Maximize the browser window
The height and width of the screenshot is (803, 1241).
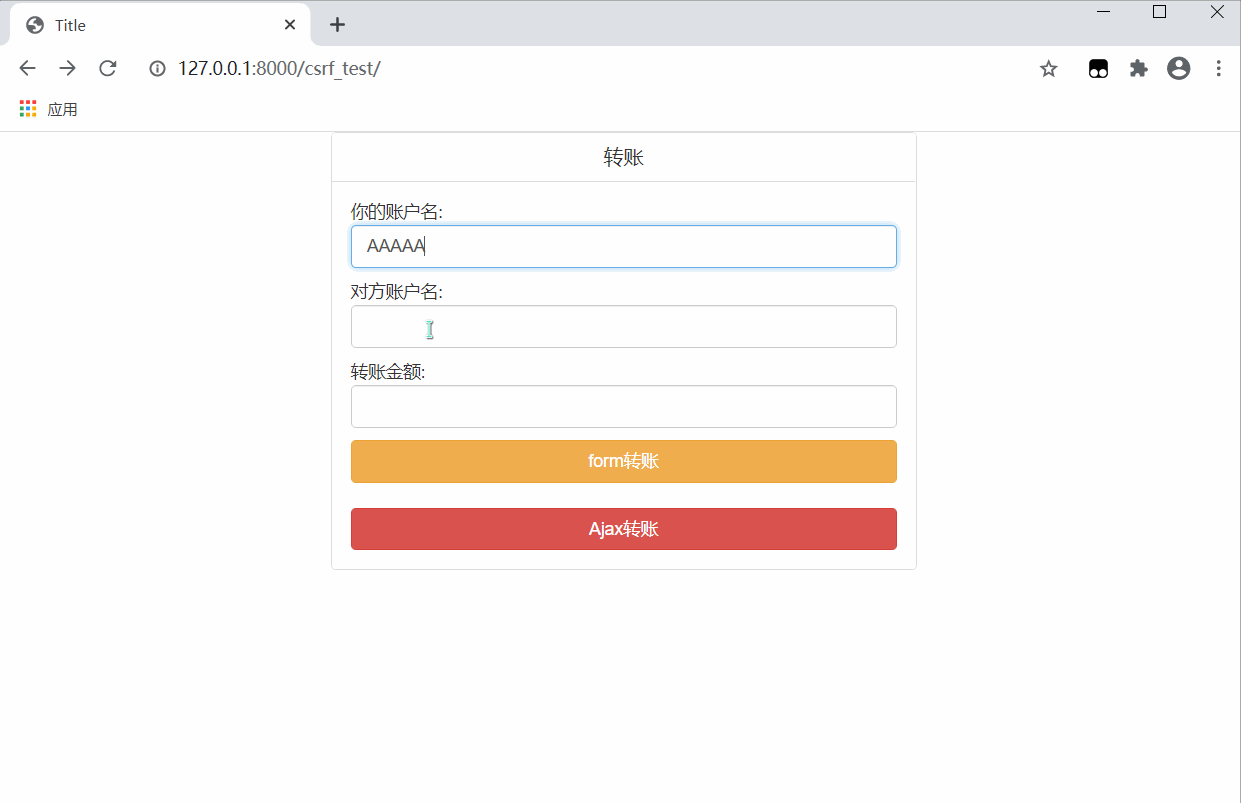[x=1160, y=12]
